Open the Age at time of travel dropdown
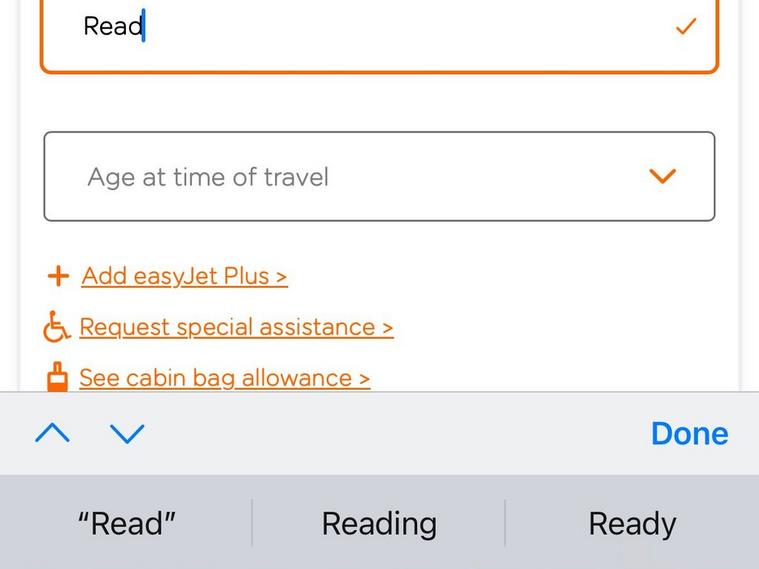Screen dimensions: 759x569 pos(379,177)
